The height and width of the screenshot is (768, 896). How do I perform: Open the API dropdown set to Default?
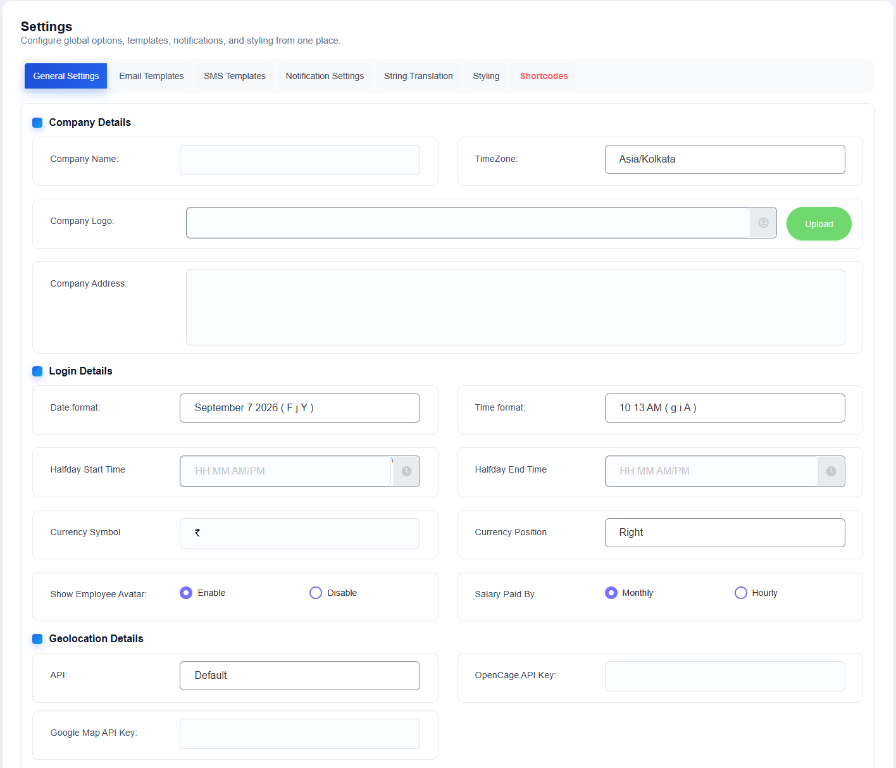coord(299,675)
